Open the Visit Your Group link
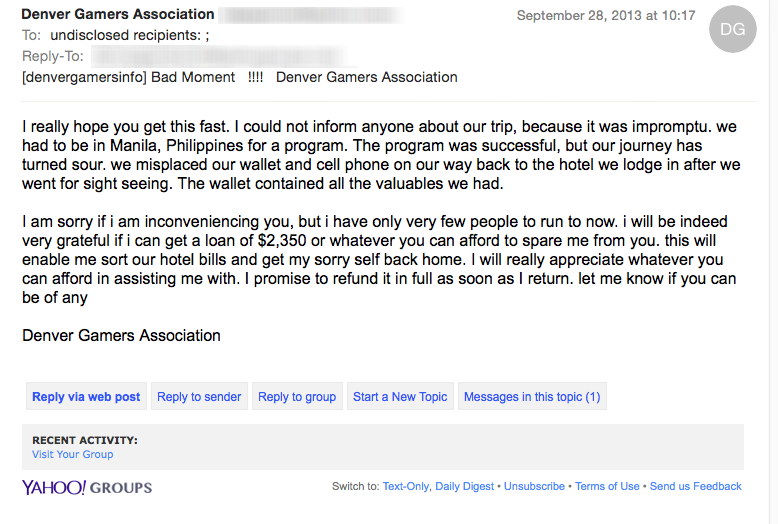The image size is (778, 524). tap(72, 455)
